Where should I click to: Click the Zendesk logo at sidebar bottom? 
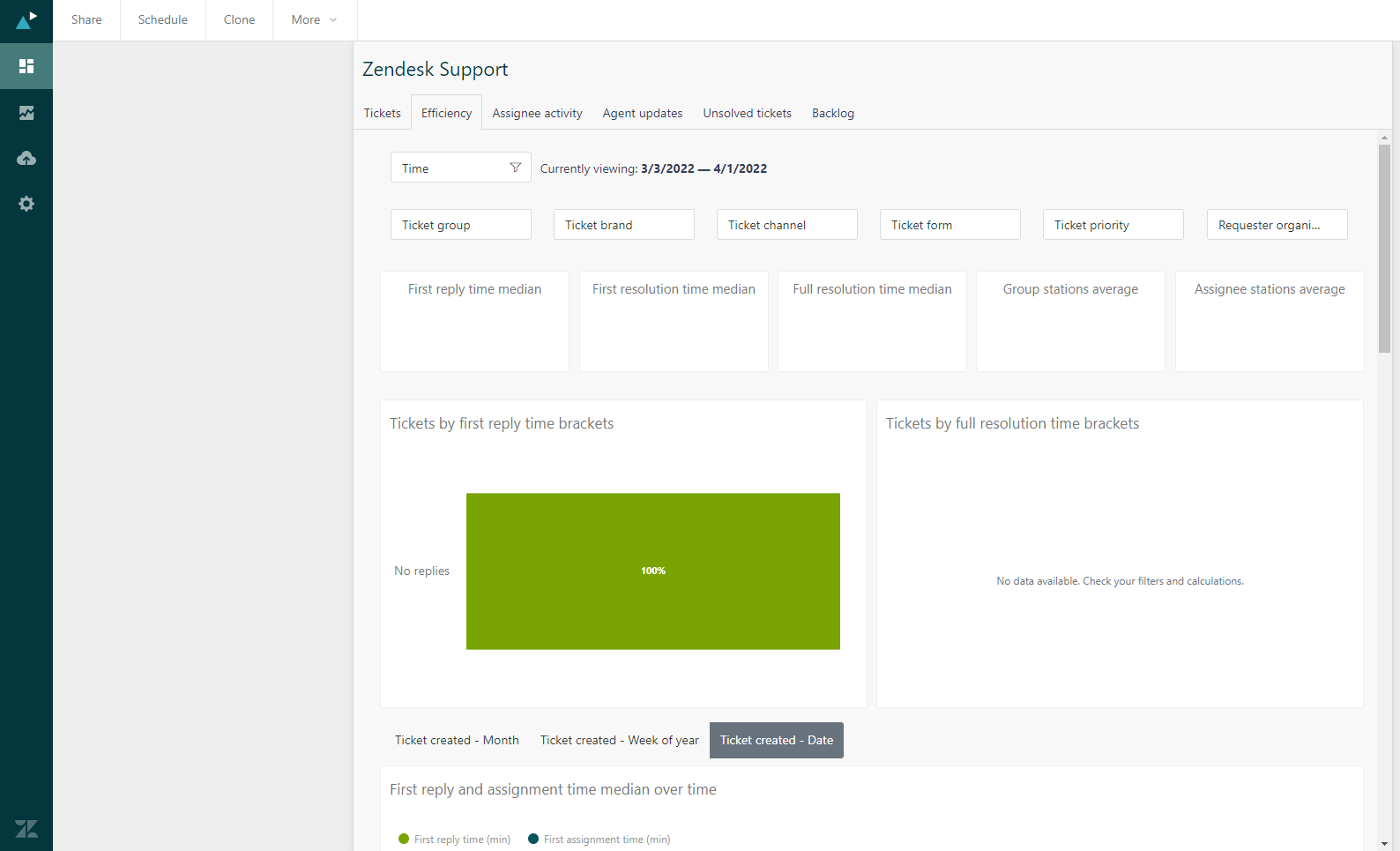tap(26, 829)
